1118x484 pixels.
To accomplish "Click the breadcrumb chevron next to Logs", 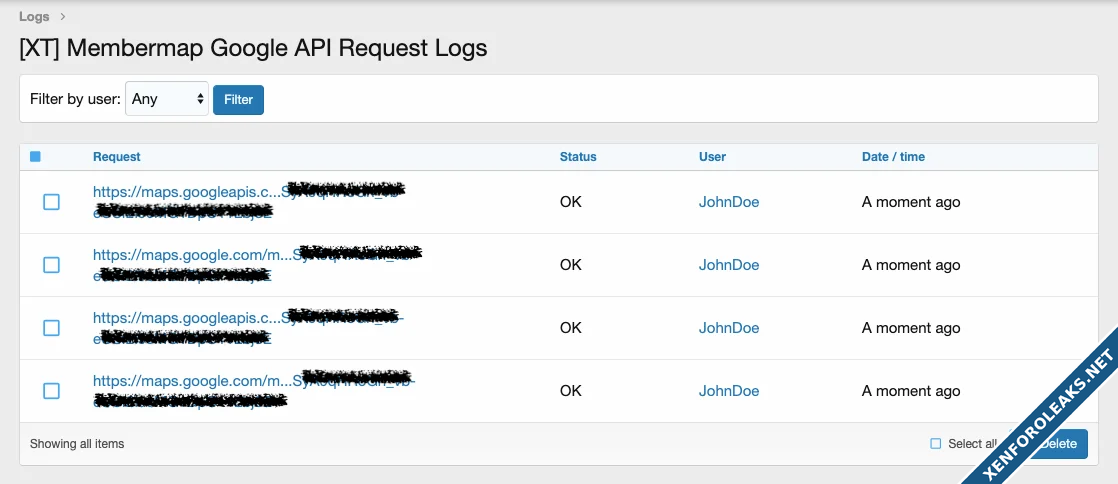I will pyautogui.click(x=63, y=16).
